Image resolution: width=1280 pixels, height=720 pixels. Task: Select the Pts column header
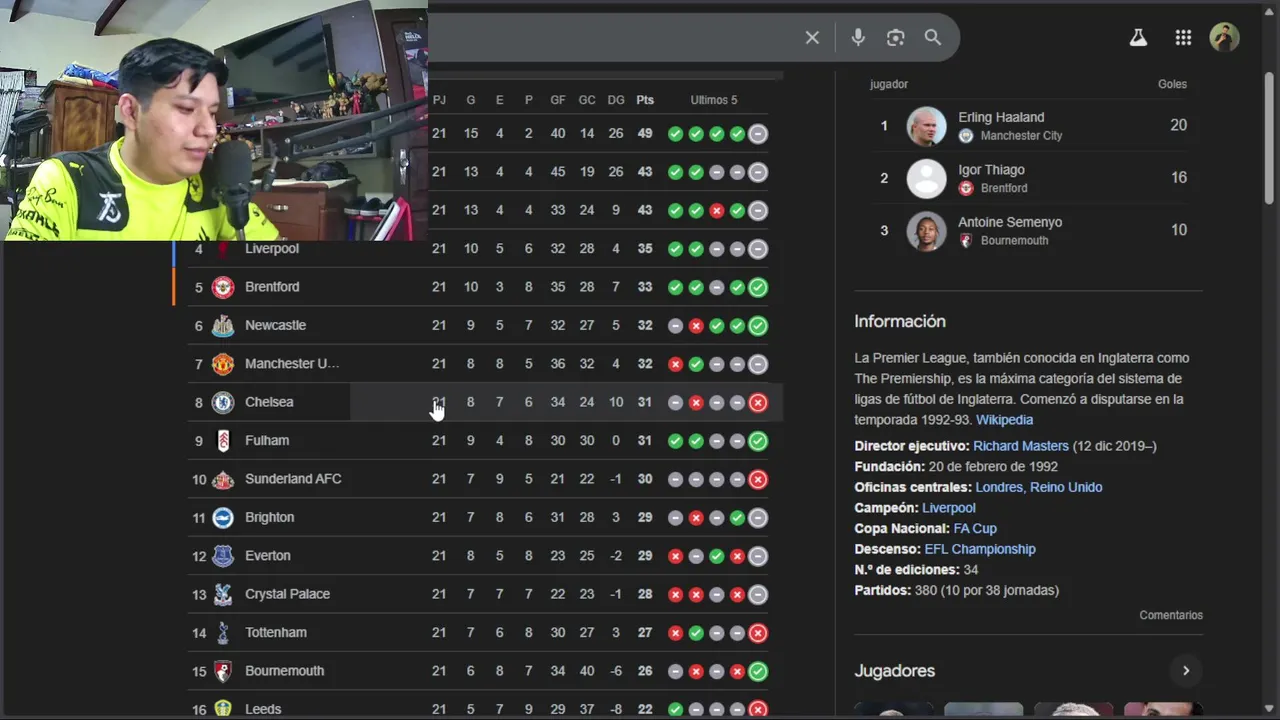pyautogui.click(x=645, y=100)
